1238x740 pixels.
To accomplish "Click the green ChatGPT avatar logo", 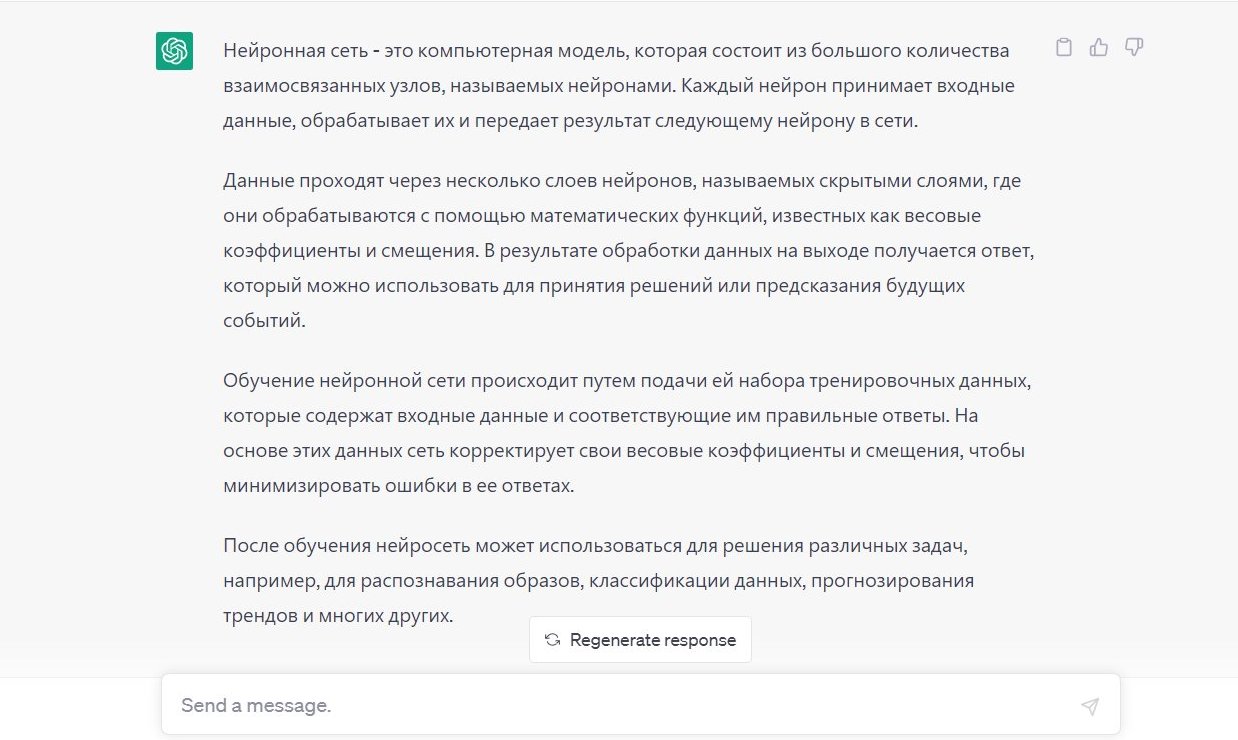I will [174, 51].
